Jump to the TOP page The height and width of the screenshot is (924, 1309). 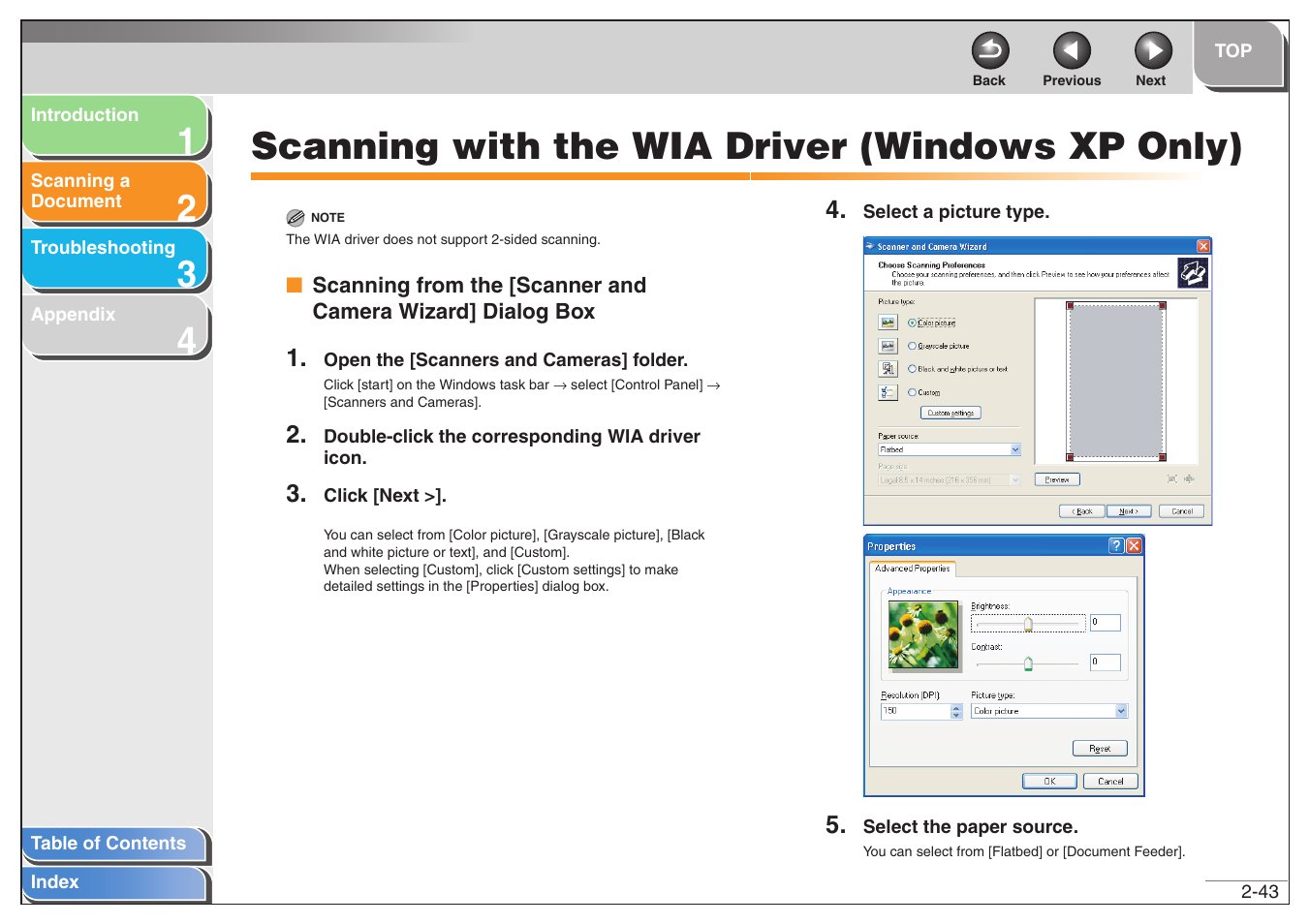[x=1238, y=54]
